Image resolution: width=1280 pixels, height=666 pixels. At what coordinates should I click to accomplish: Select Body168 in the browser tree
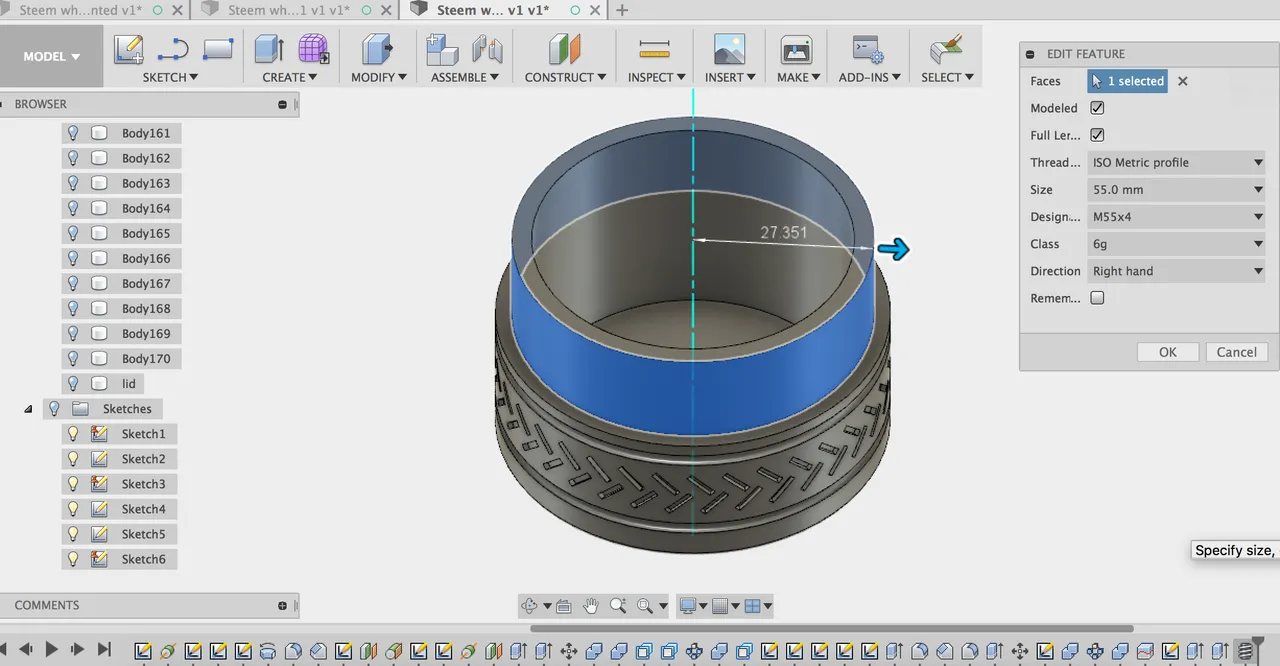(146, 308)
